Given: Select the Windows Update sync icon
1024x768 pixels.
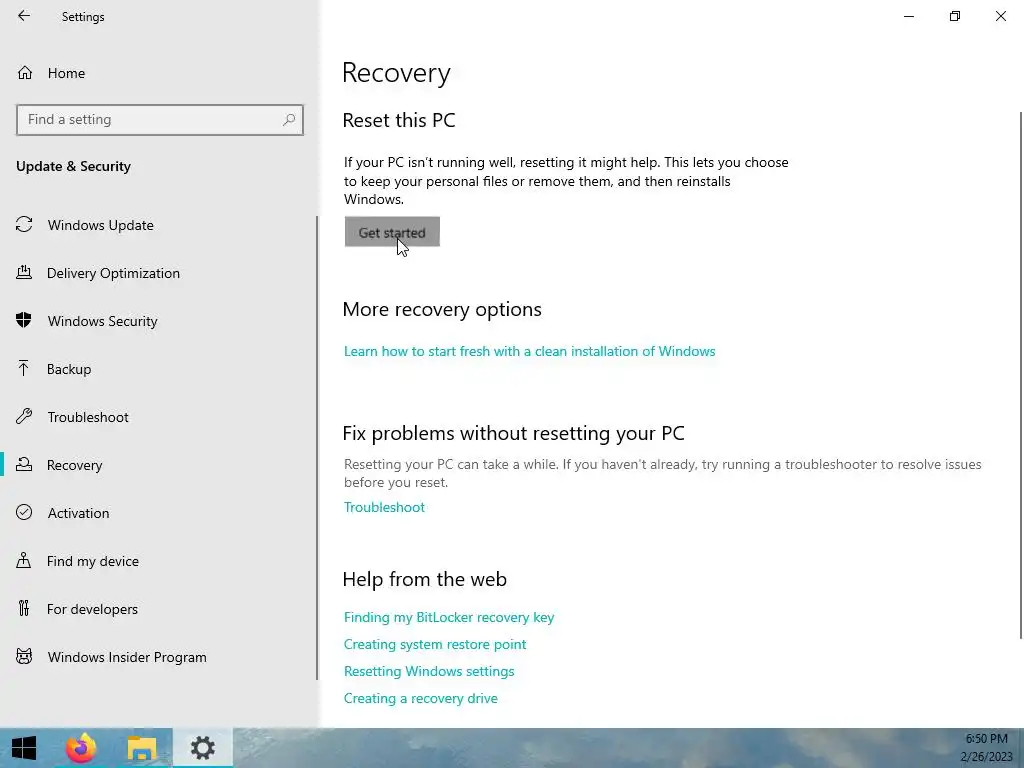Looking at the screenshot, I should [x=24, y=225].
